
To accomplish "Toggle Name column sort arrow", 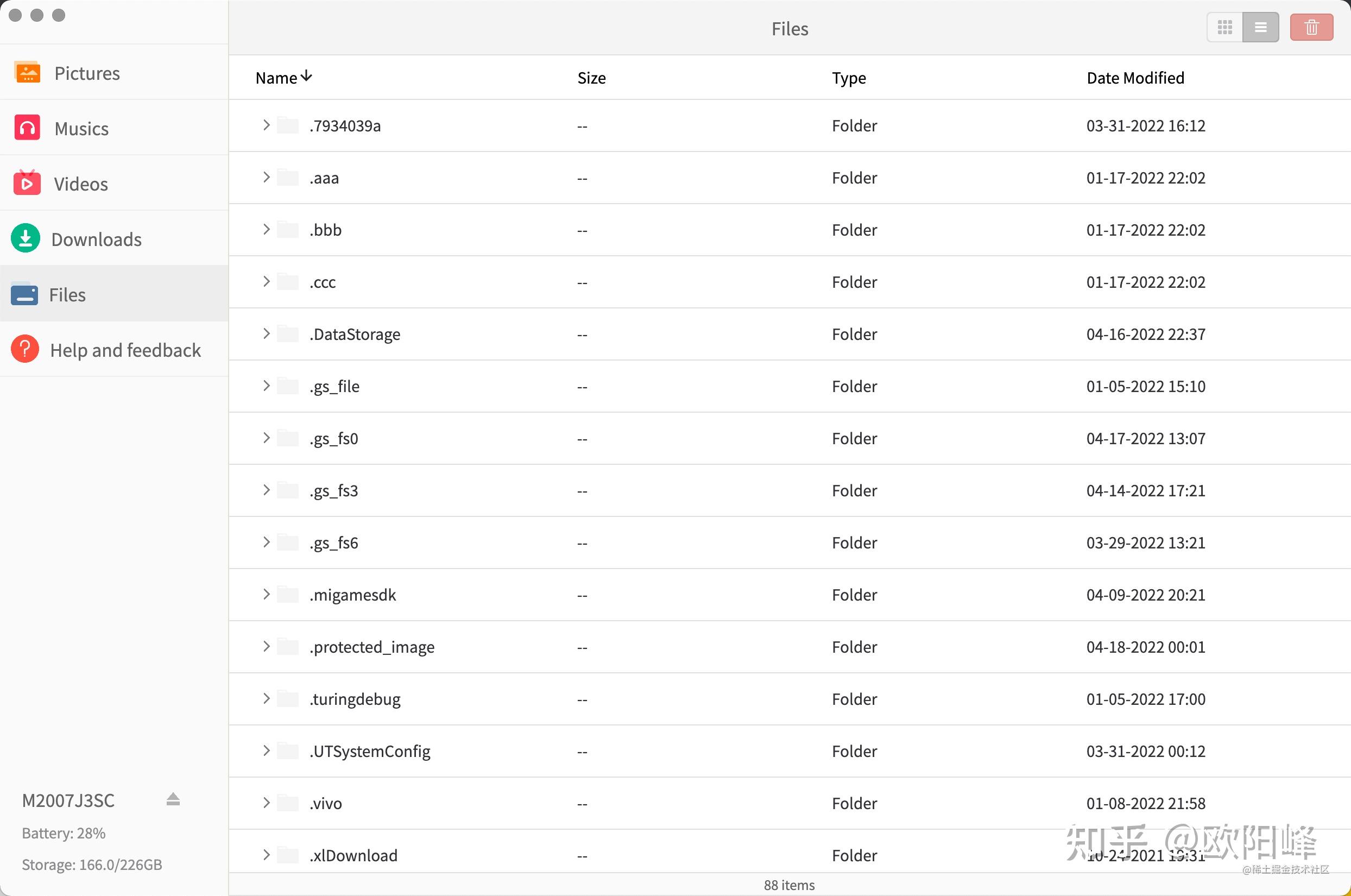I will 306,77.
